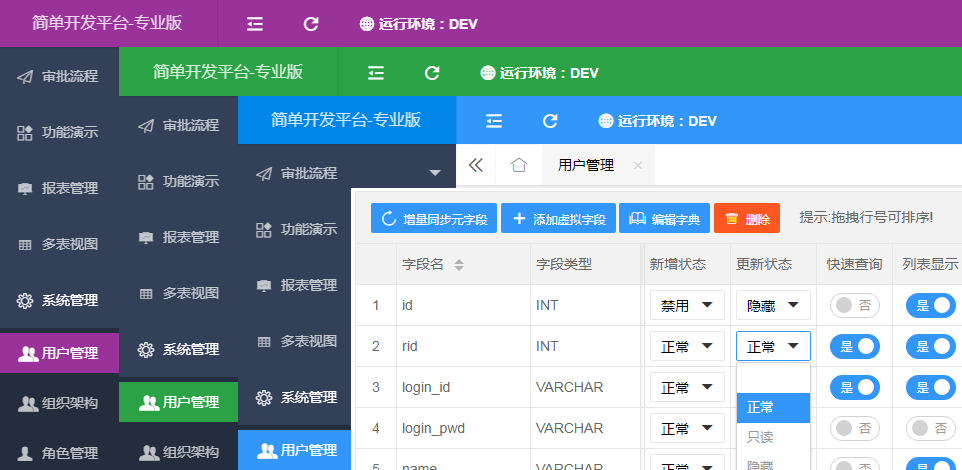Expand 审批流程 menu arrow in blue sidebar

(435, 173)
